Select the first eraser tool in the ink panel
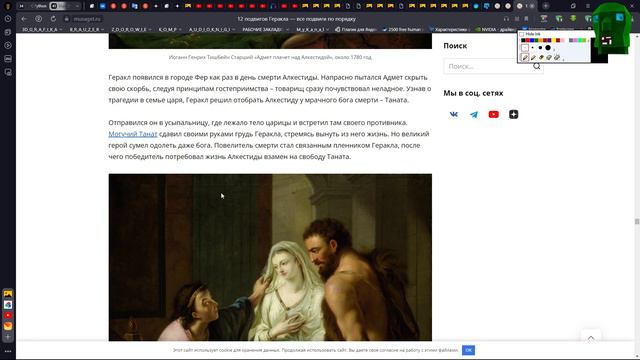 point(549,58)
